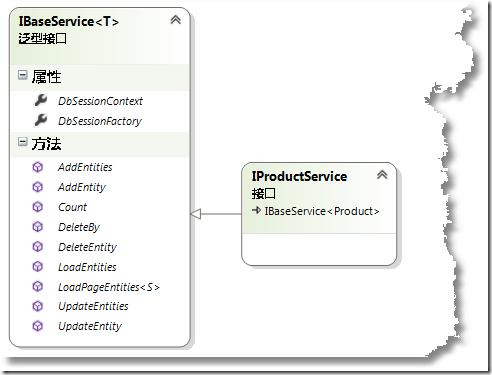
Task: Click the IBaseService<Product> base type label
Action: [322, 211]
